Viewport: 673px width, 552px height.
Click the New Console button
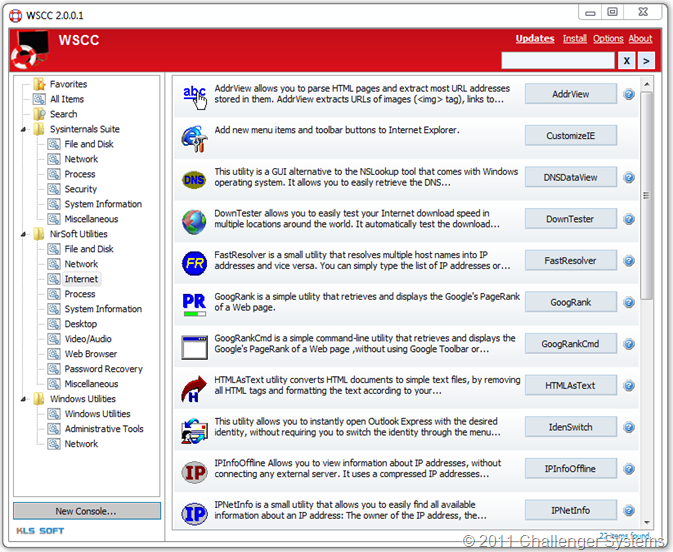[x=87, y=511]
